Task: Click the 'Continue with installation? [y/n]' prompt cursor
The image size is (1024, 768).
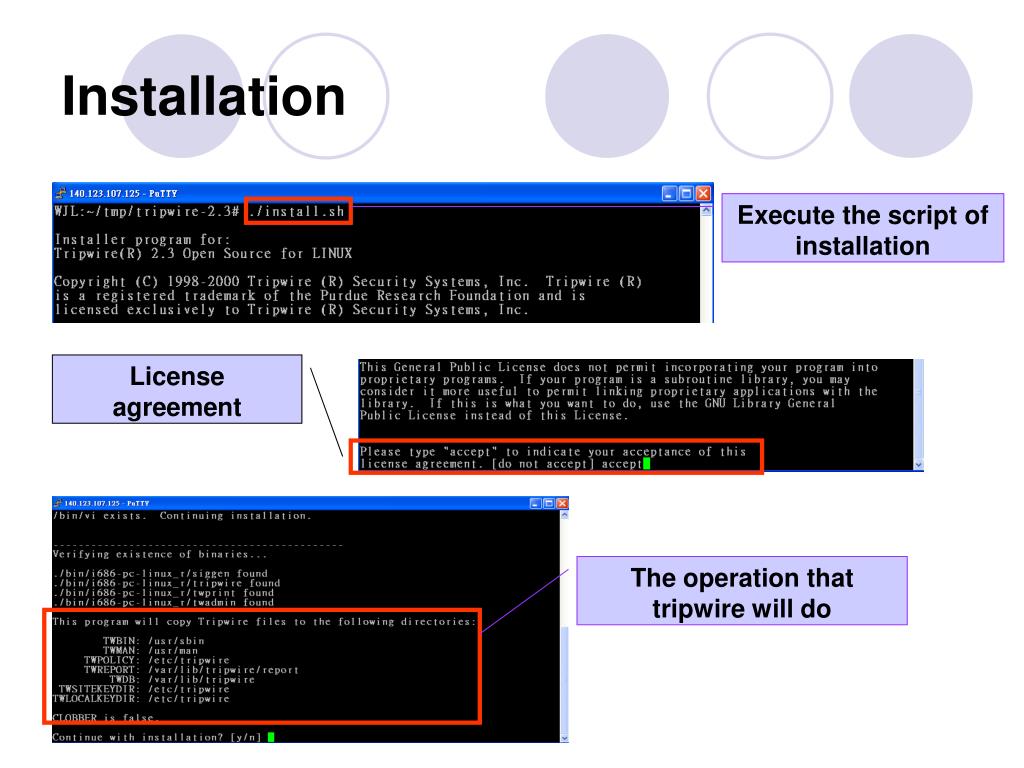Action: 271,737
